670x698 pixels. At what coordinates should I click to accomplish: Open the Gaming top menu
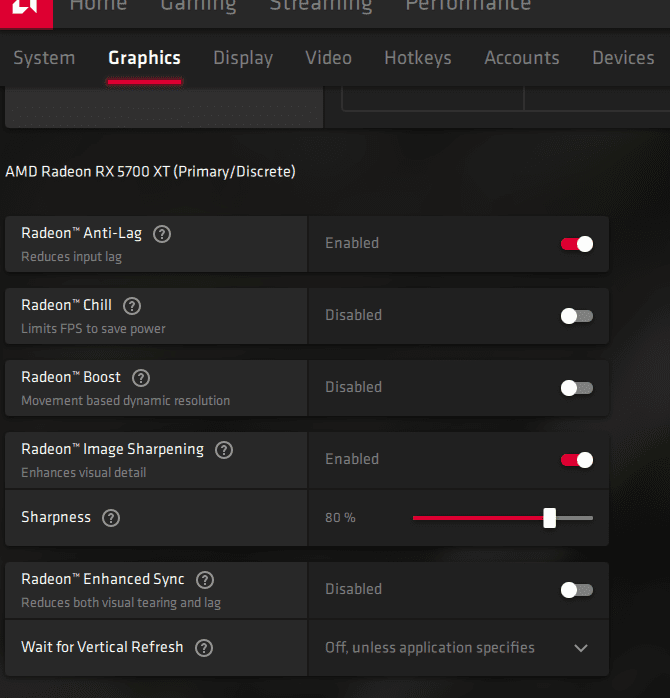point(198,6)
